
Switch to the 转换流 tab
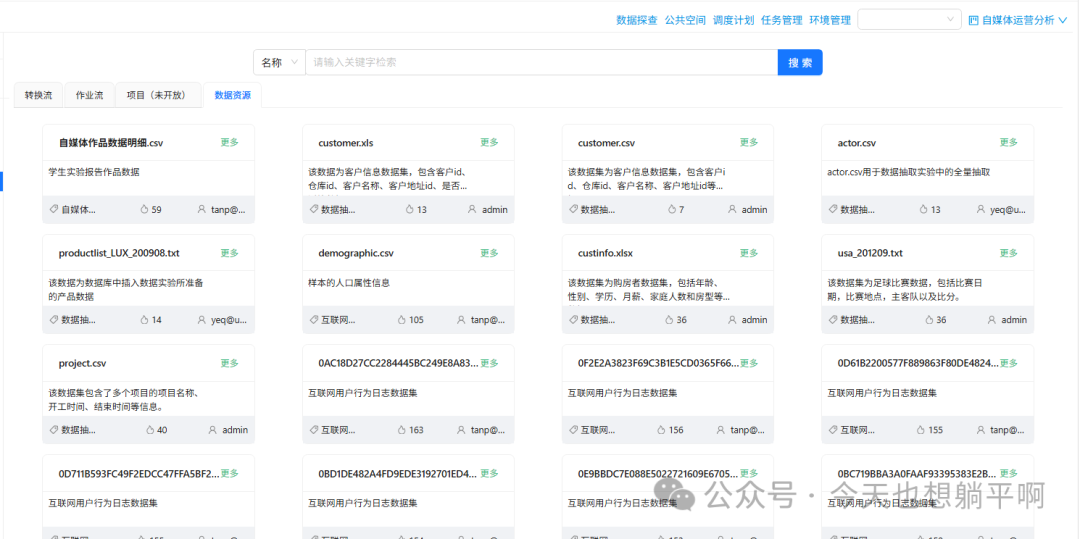coord(38,95)
